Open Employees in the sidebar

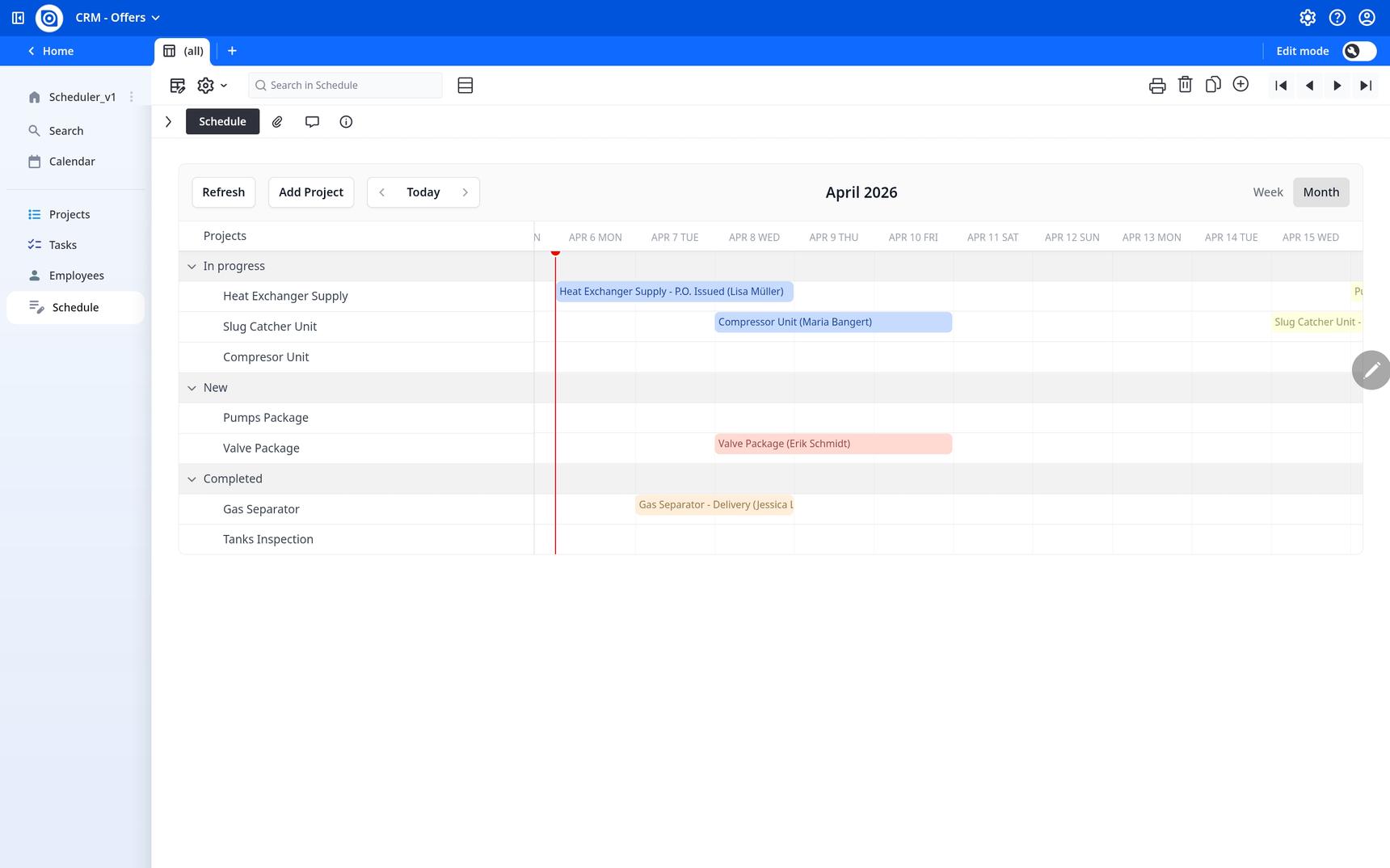point(76,276)
